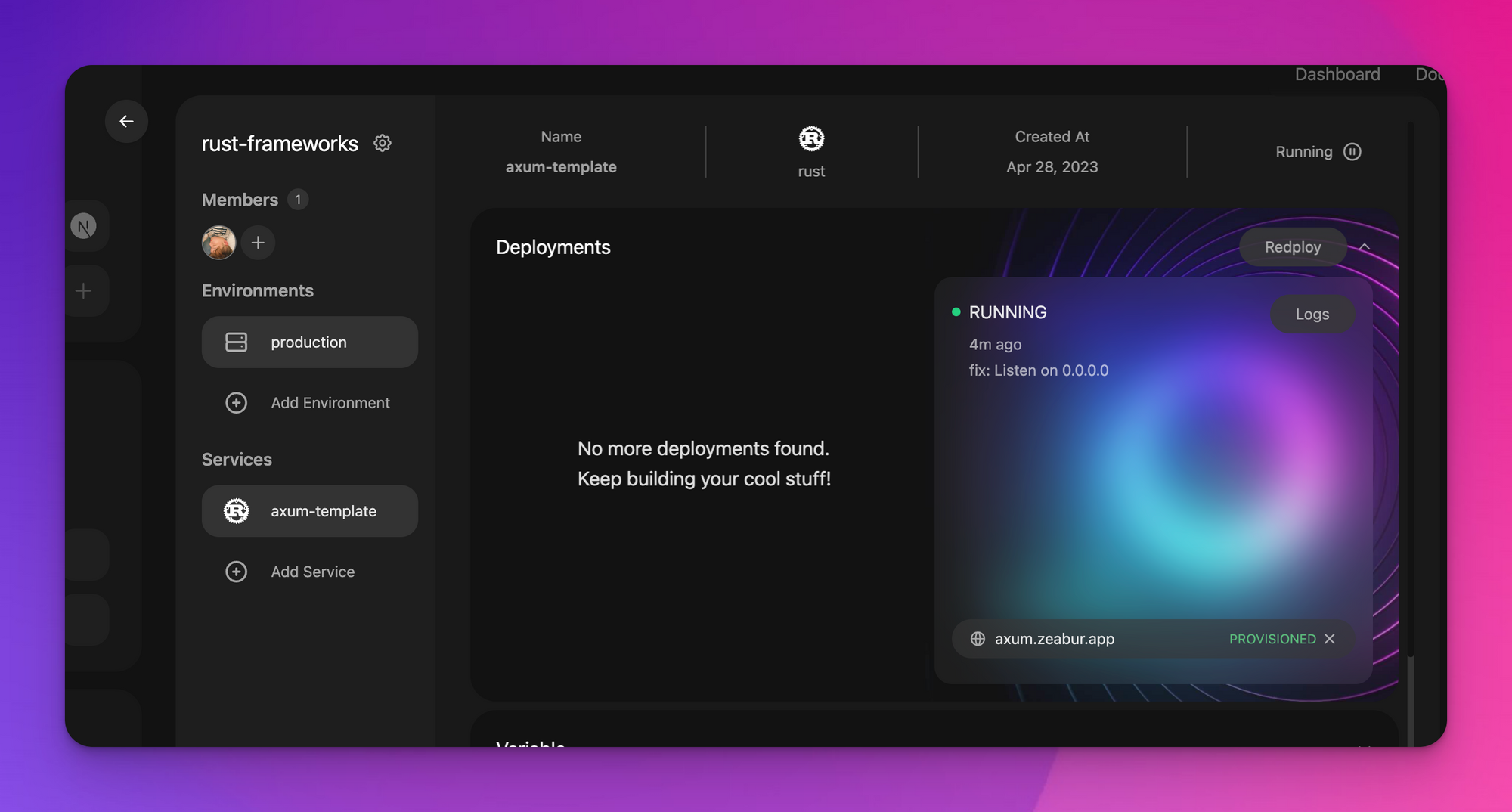Click the '4m ago' timestamp

point(995,344)
